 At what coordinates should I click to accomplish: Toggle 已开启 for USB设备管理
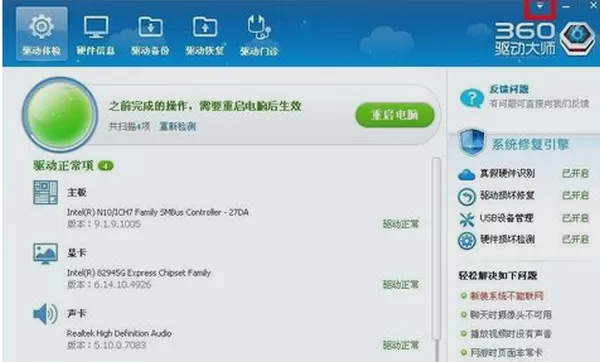(x=575, y=218)
